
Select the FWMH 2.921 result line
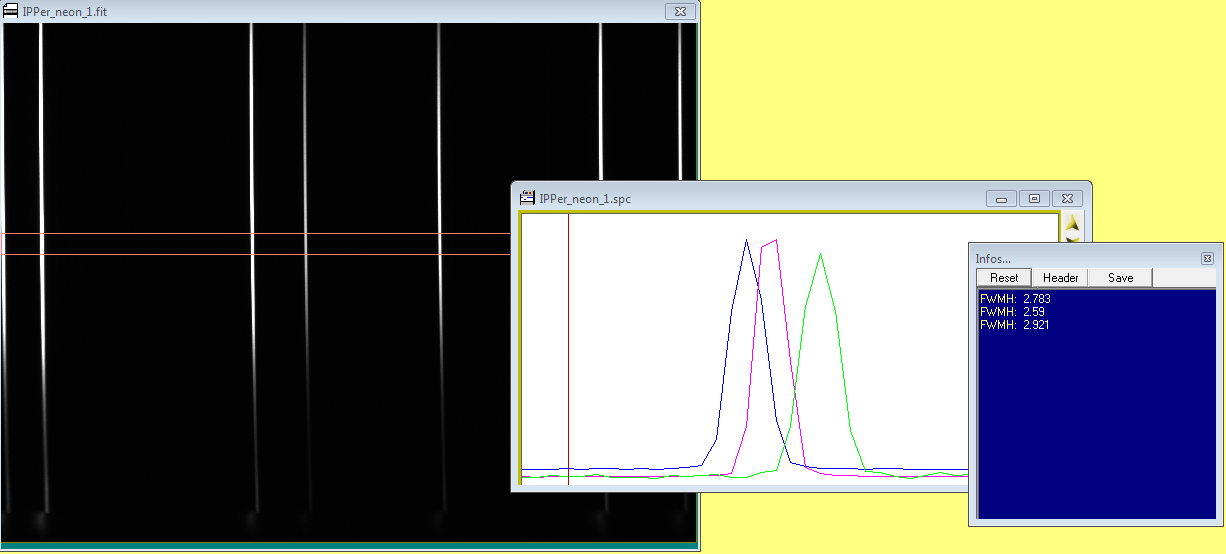1015,325
